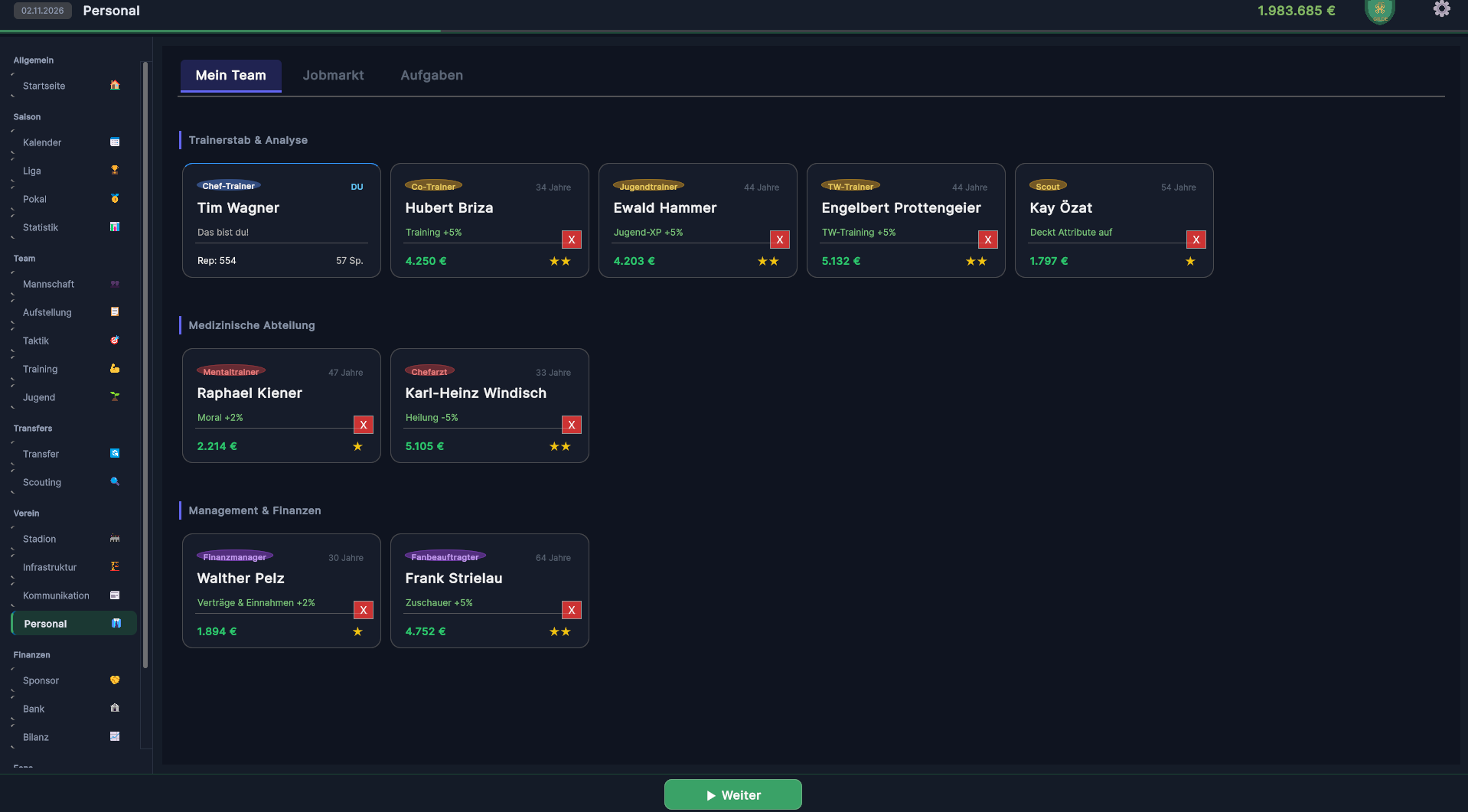Click the Scouting magnifier icon
Screen dimensions: 1468x812
[115, 481]
